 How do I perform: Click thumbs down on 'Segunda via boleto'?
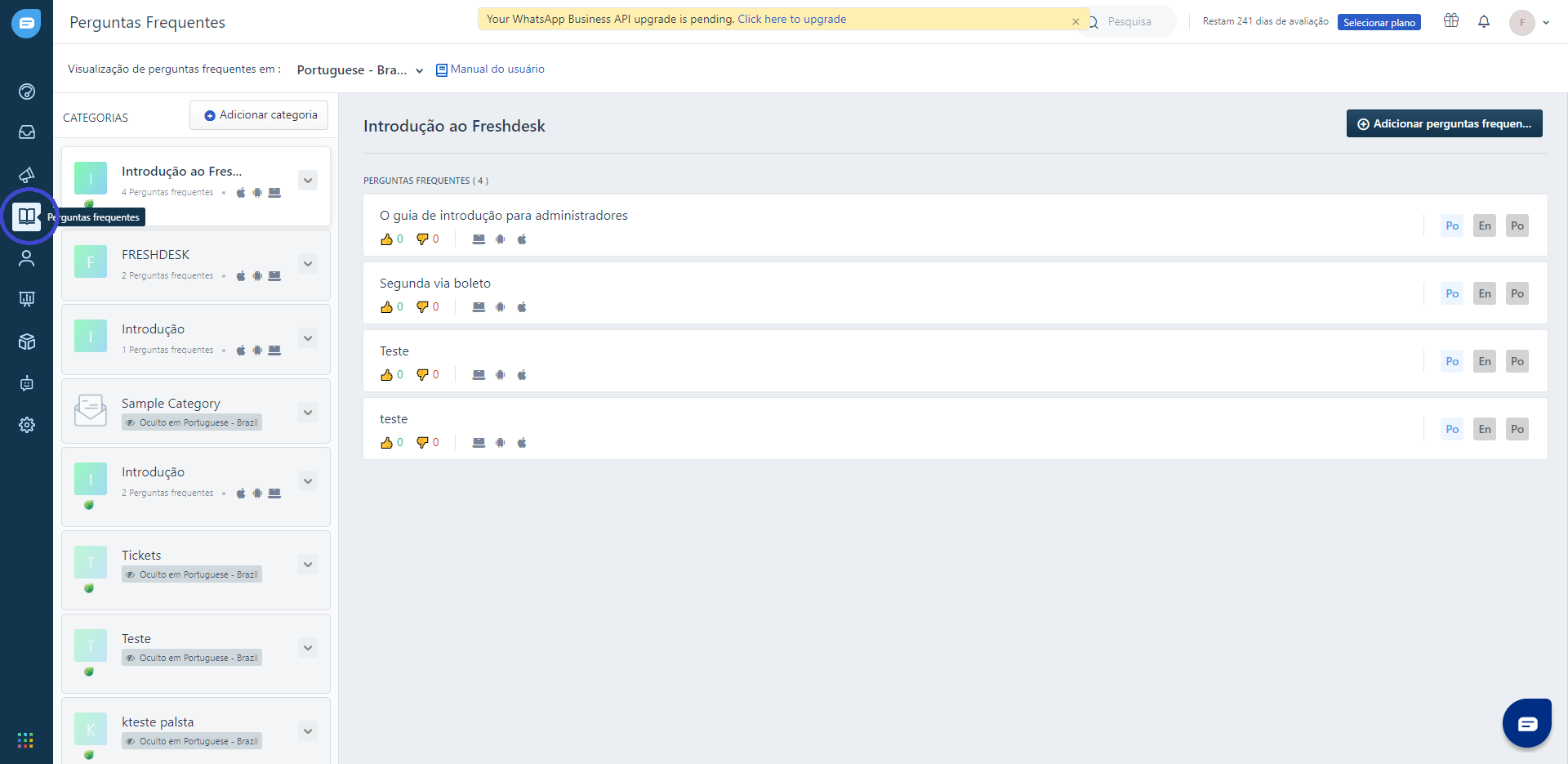tap(422, 307)
